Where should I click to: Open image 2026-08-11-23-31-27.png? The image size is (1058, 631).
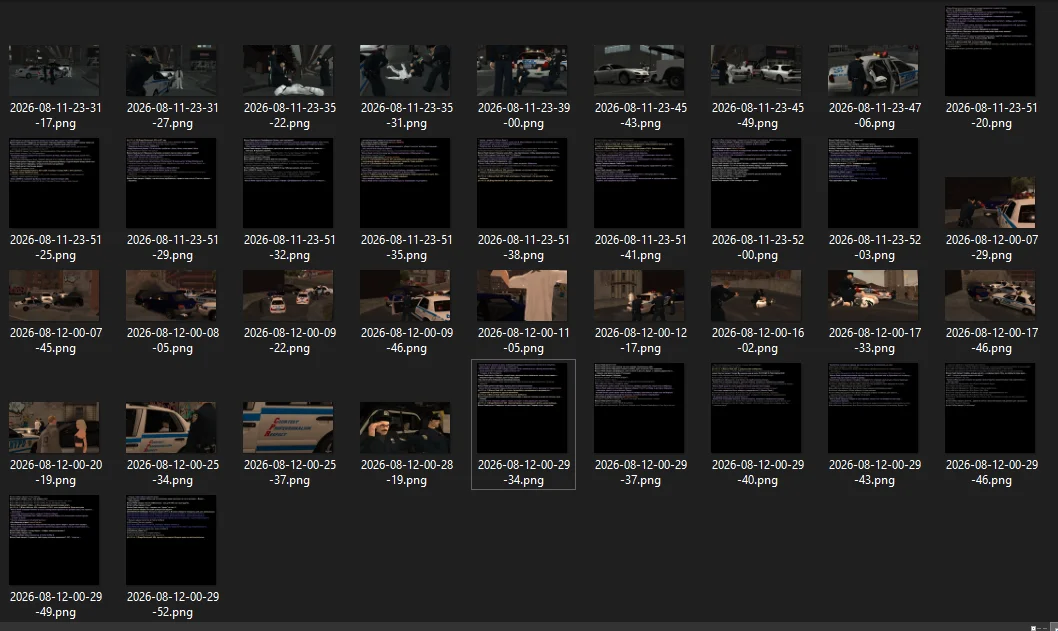click(x=171, y=71)
